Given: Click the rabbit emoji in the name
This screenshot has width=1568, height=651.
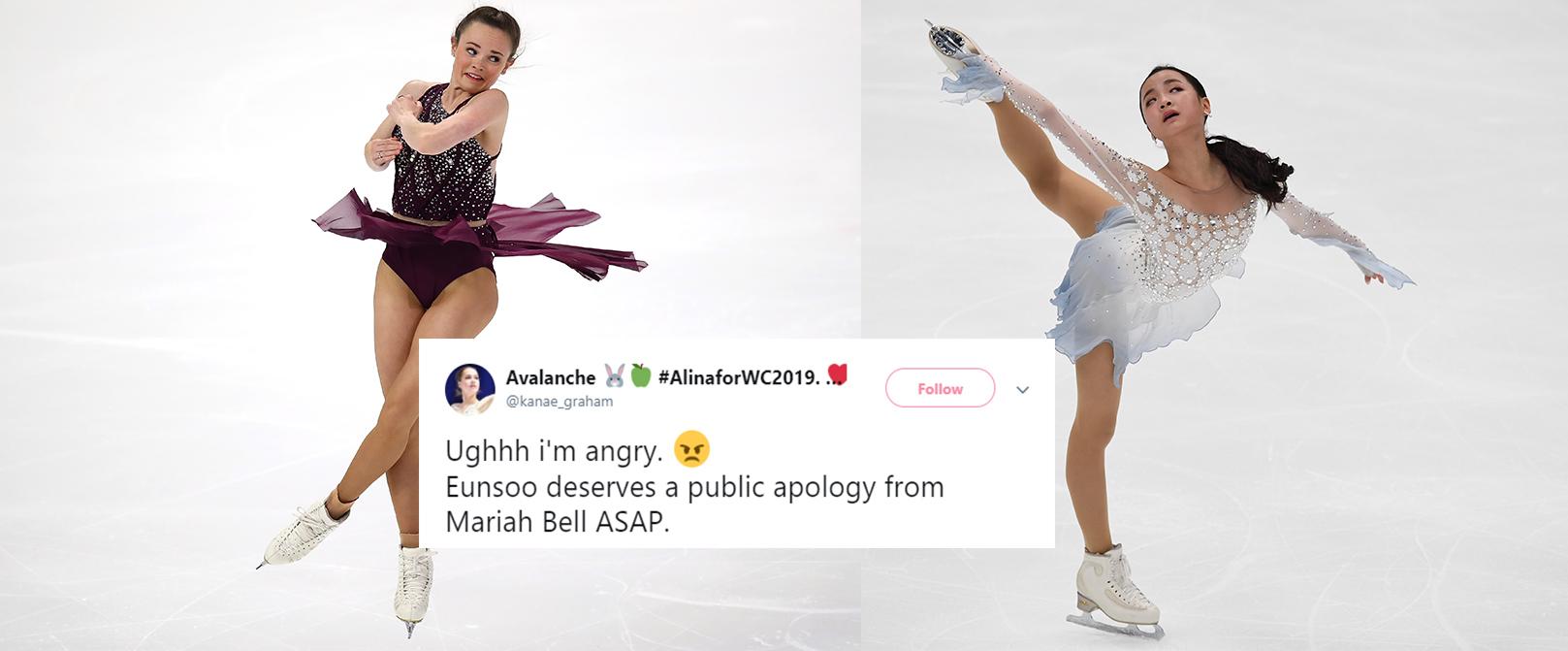Looking at the screenshot, I should coord(614,376).
